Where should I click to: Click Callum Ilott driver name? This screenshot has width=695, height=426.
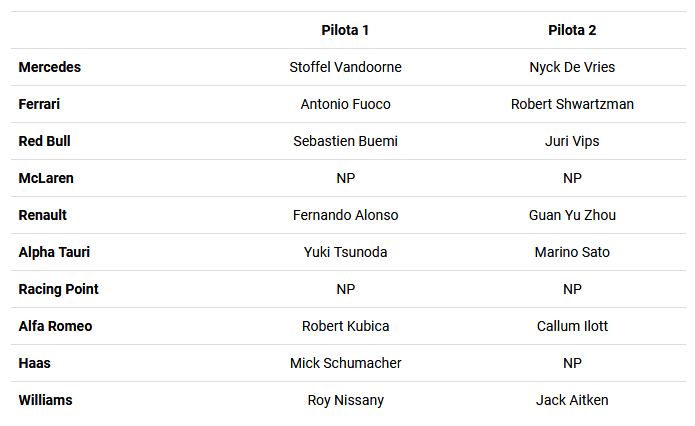pos(572,326)
